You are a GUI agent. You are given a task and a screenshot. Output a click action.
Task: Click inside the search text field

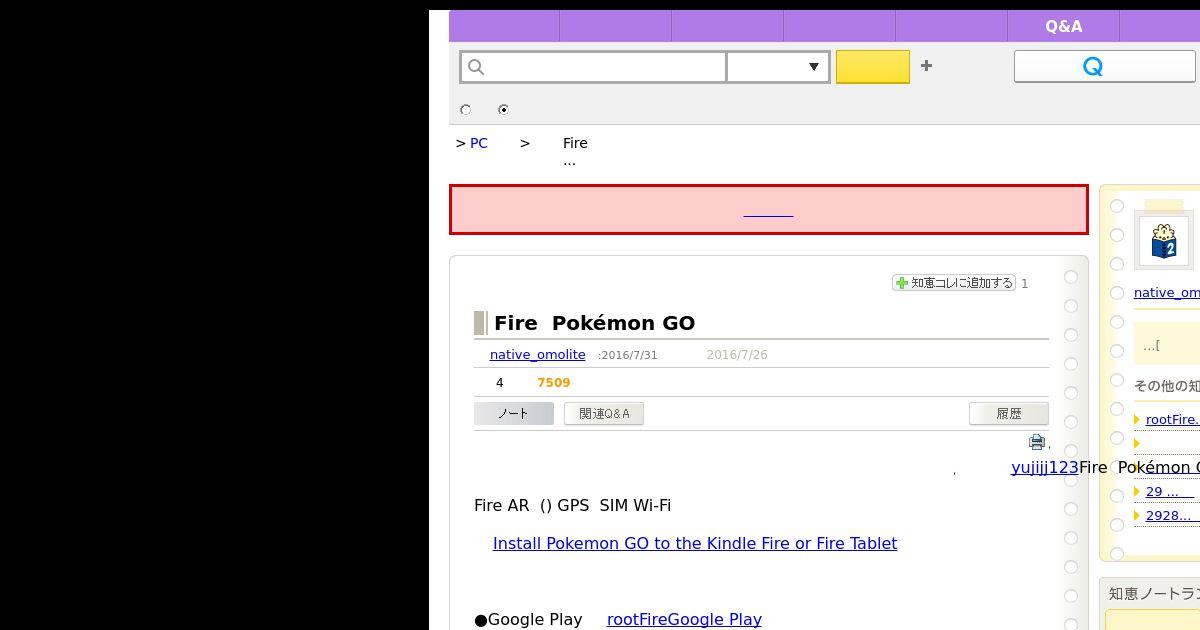[x=594, y=67]
